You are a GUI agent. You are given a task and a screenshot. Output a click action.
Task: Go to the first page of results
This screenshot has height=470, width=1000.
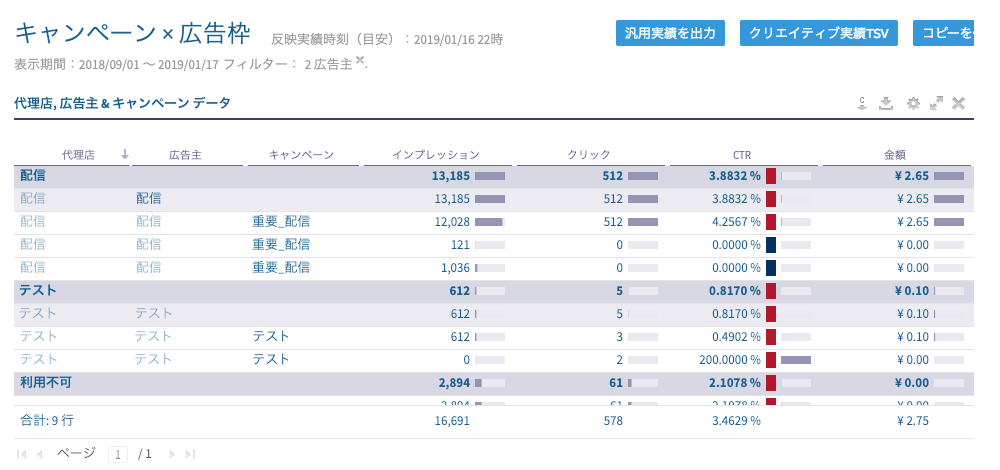click(22, 454)
